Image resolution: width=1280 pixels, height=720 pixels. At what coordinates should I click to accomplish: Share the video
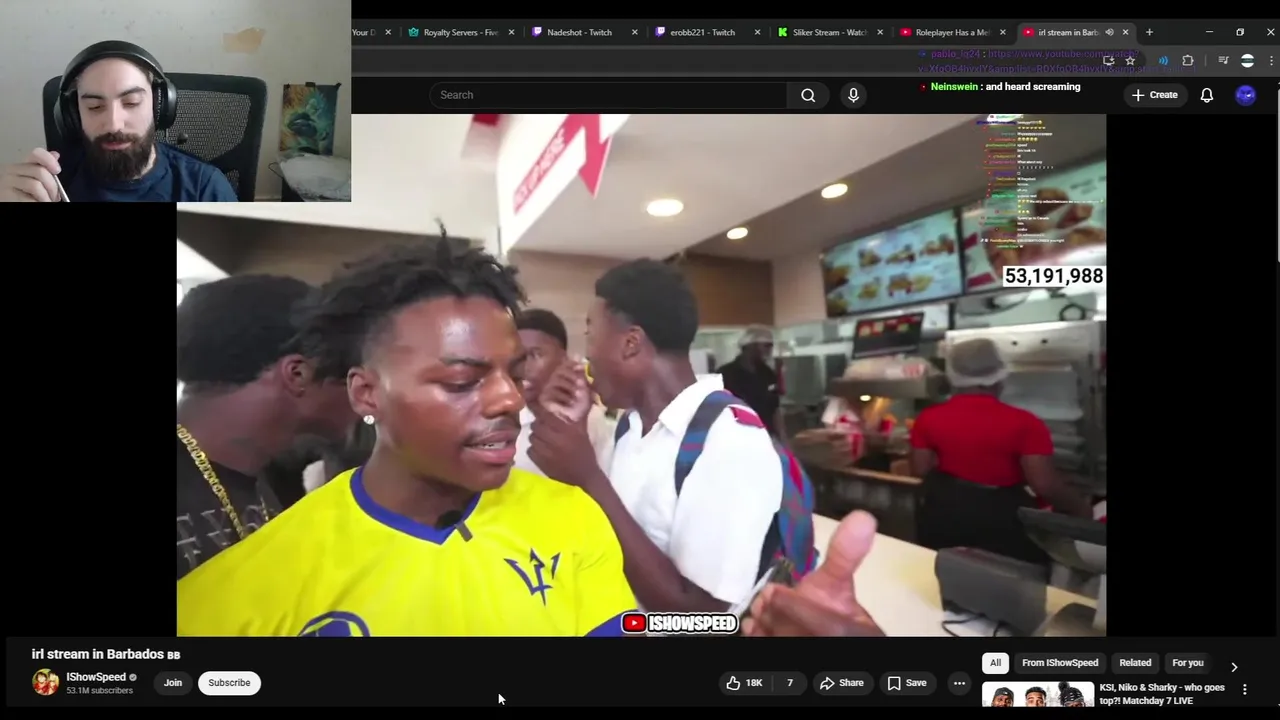(842, 683)
